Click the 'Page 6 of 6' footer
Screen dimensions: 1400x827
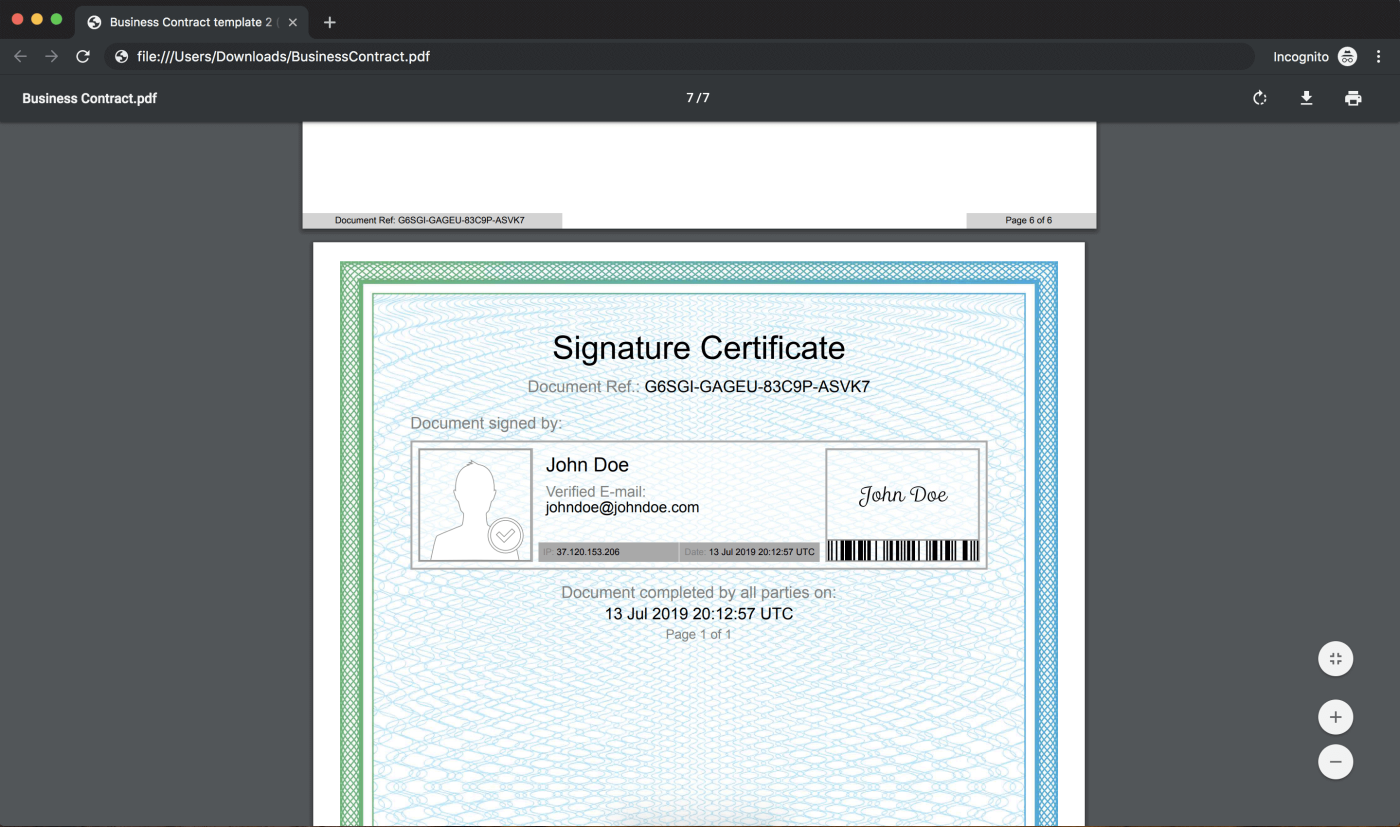coord(1028,220)
